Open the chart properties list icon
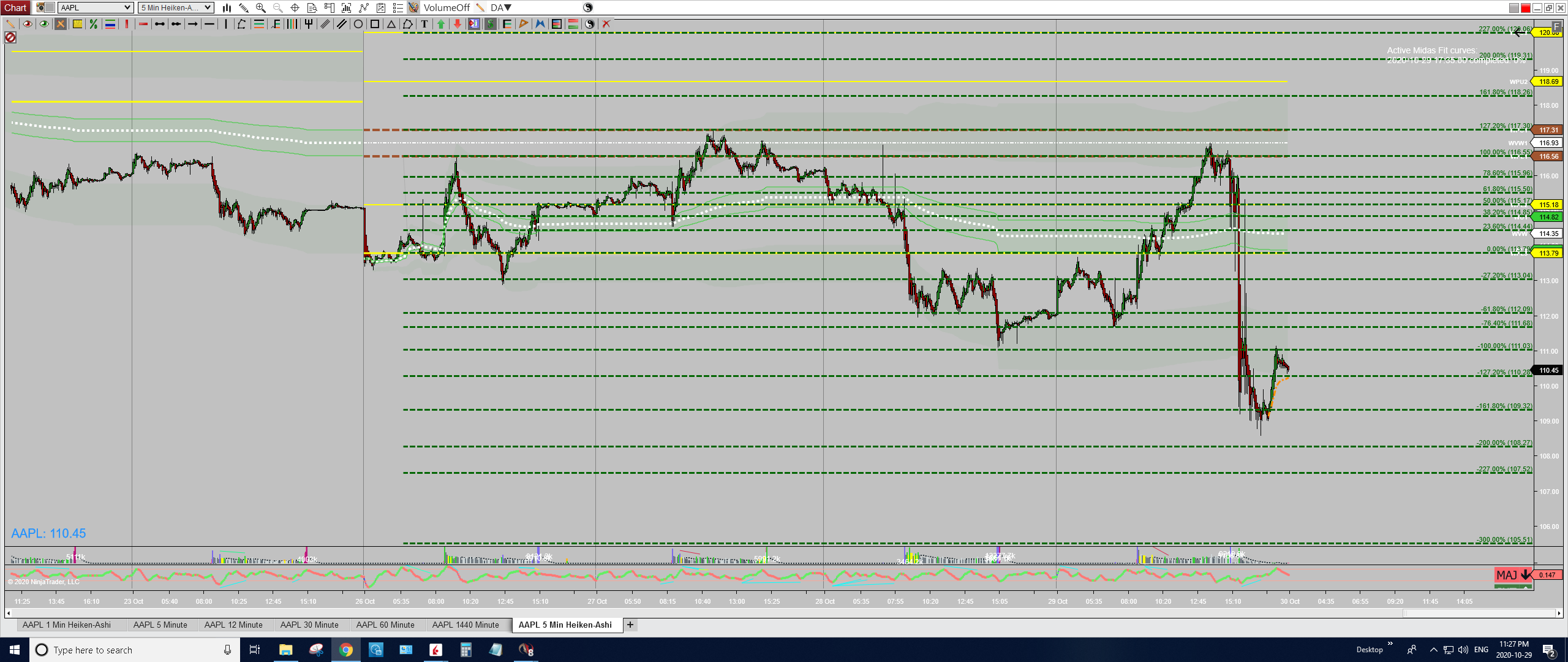The image size is (1568, 662). pyautogui.click(x=398, y=8)
